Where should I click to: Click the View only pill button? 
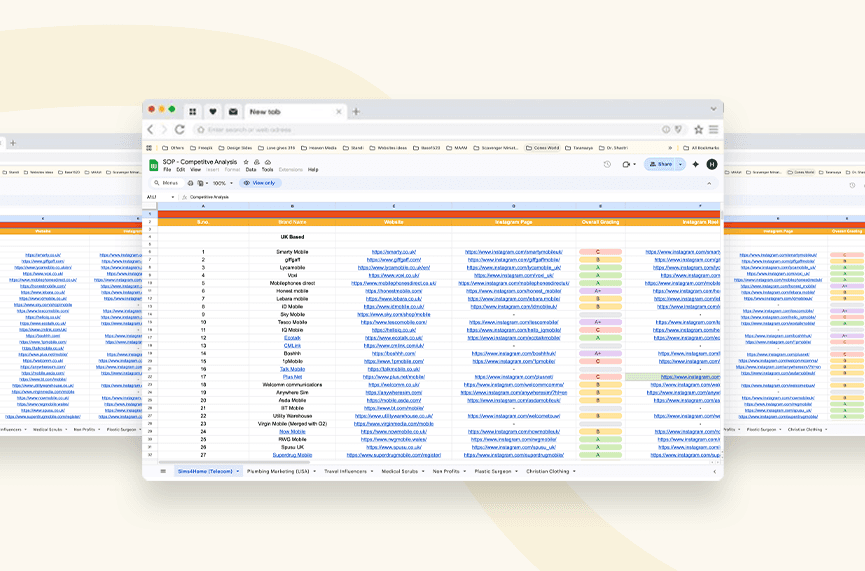pyautogui.click(x=260, y=183)
